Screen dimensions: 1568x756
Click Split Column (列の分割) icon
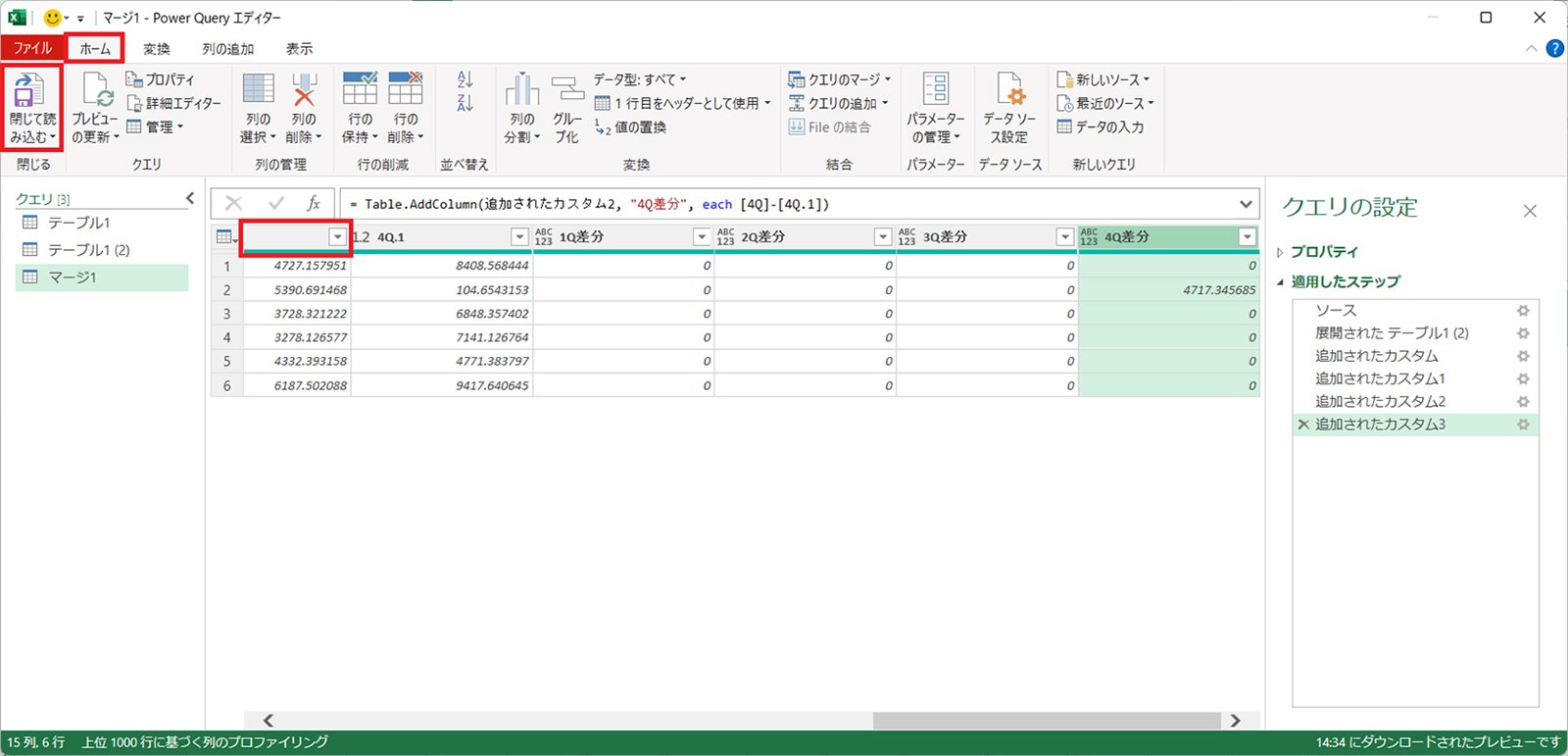pyautogui.click(x=522, y=89)
